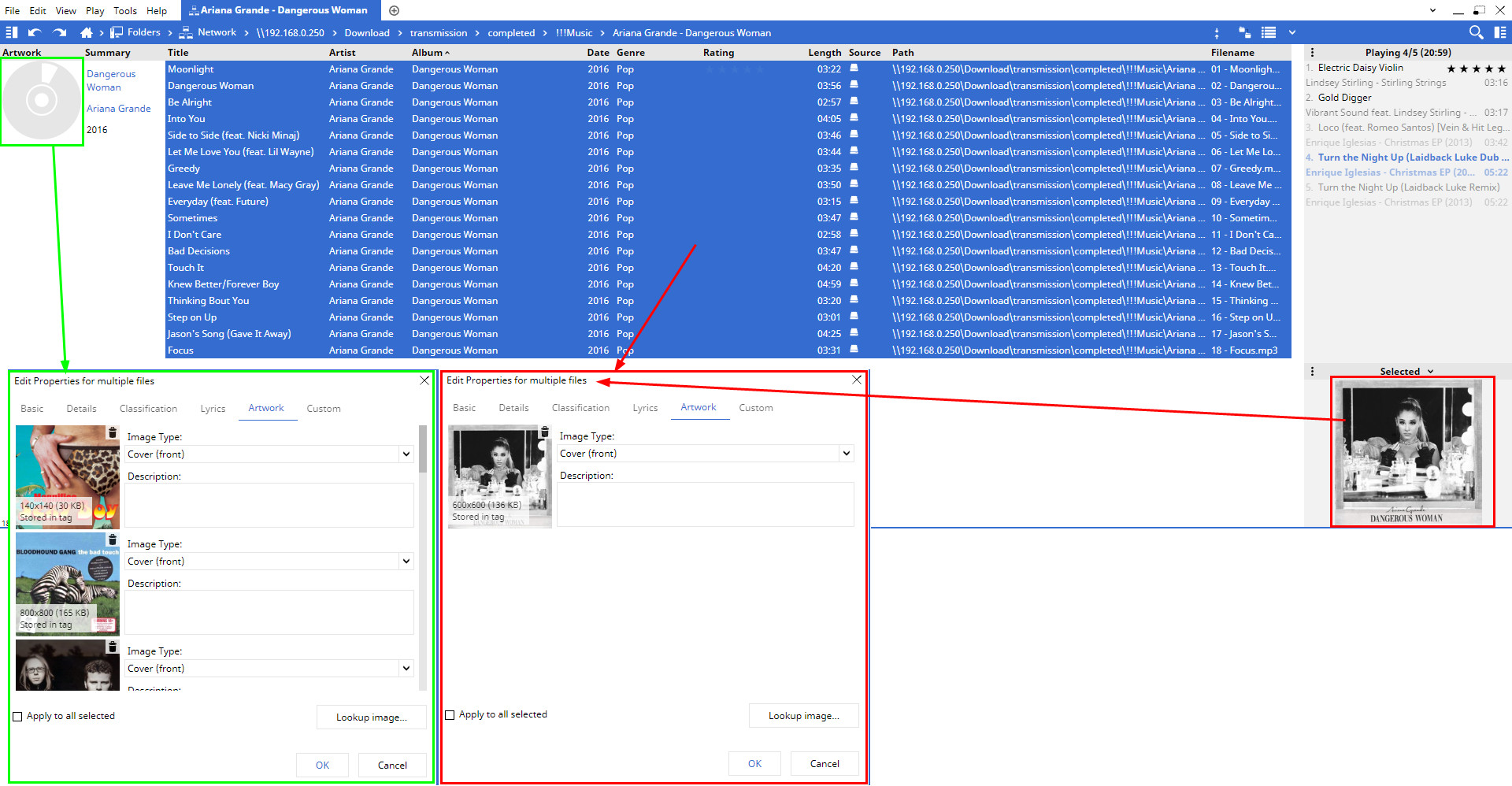Delete the 140x140 artwork with trash icon

[113, 432]
